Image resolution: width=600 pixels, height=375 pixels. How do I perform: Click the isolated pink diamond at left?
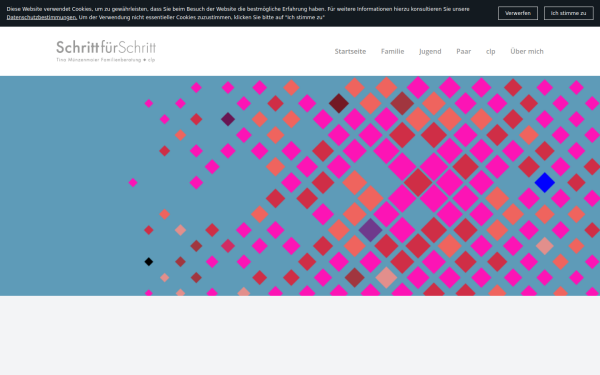pyautogui.click(x=133, y=183)
